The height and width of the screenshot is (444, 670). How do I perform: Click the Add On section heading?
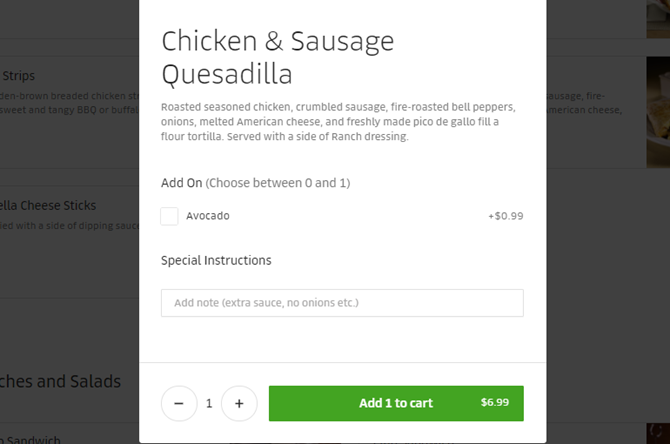[x=256, y=183]
